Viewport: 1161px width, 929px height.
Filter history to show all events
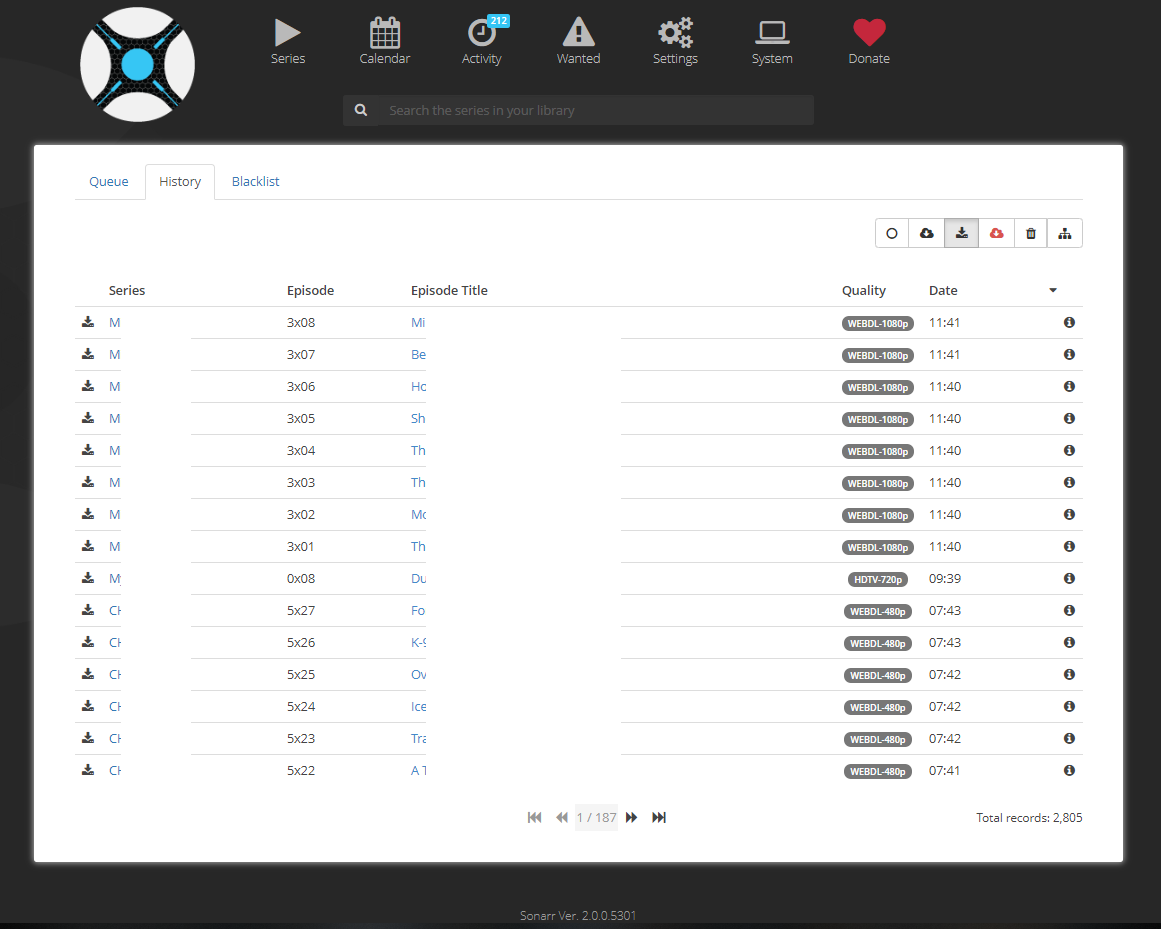tap(892, 233)
